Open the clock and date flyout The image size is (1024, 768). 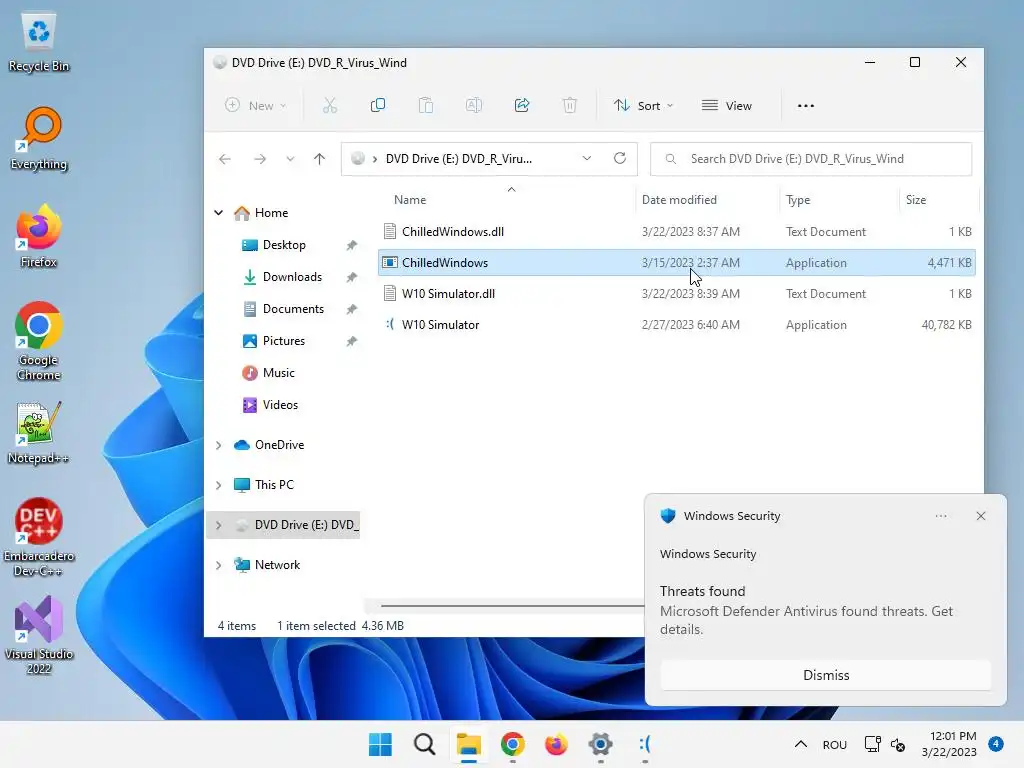click(x=949, y=744)
